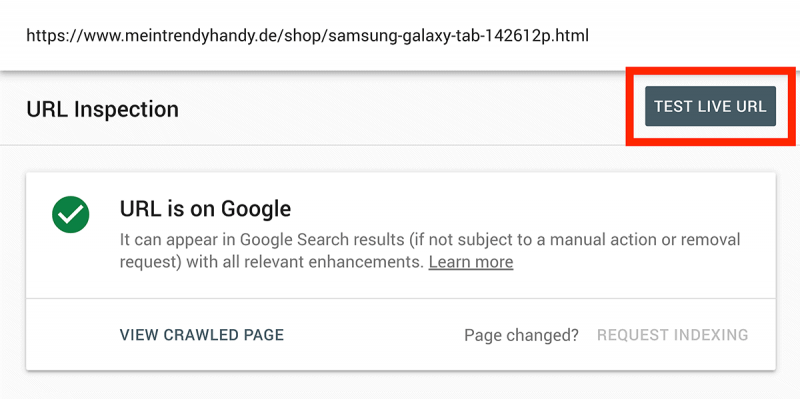The height and width of the screenshot is (399, 800).
Task: Click the 'It can appear in Google Search' description
Action: [x=430, y=251]
